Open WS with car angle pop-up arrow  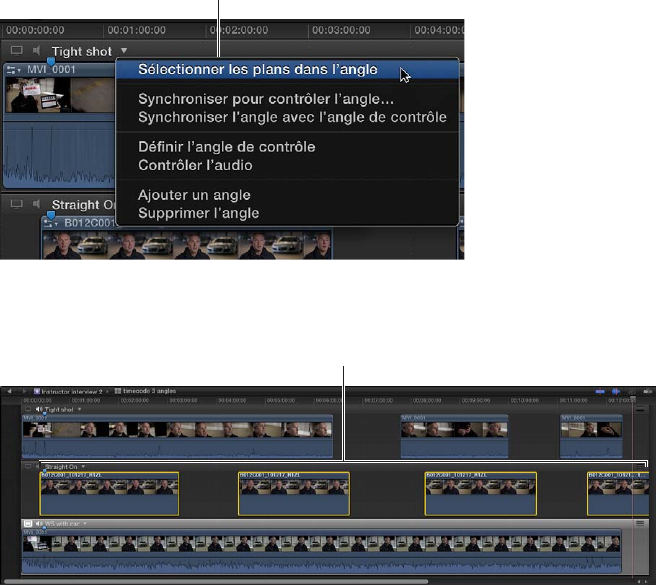(85, 523)
